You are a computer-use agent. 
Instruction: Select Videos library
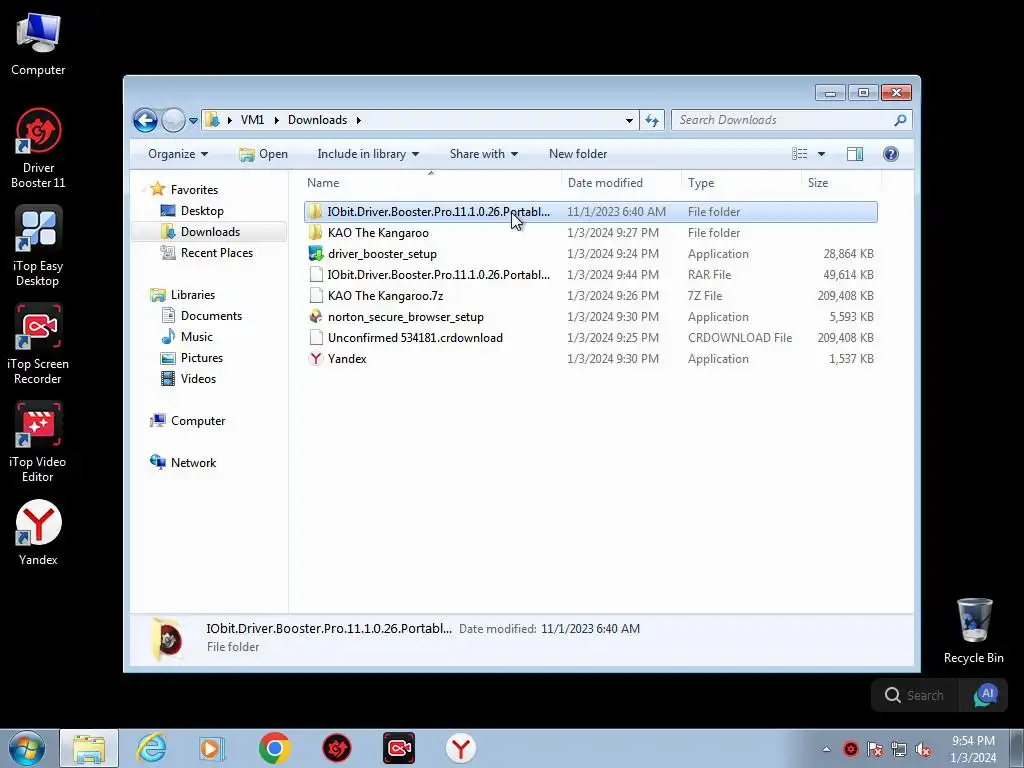click(198, 379)
